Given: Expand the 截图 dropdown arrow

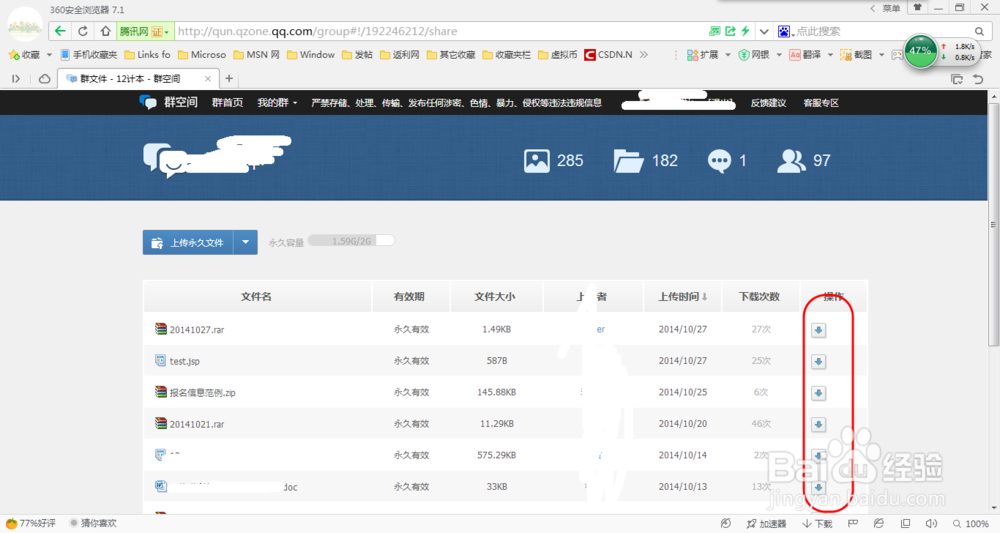Looking at the screenshot, I should tap(881, 55).
